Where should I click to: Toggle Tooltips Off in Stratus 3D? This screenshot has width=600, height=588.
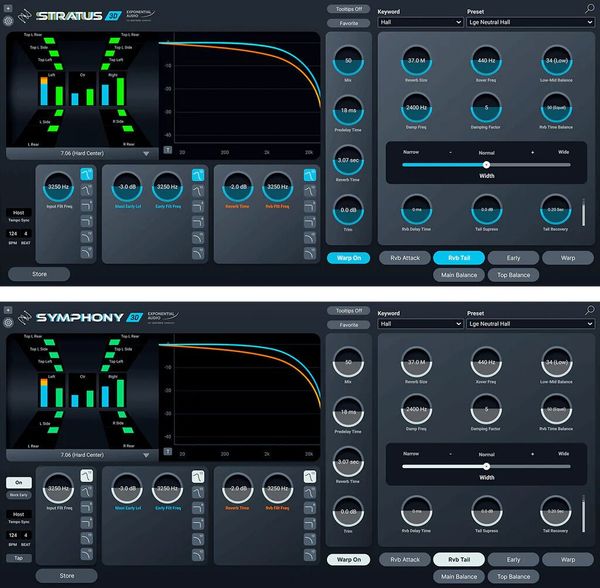pyautogui.click(x=349, y=9)
